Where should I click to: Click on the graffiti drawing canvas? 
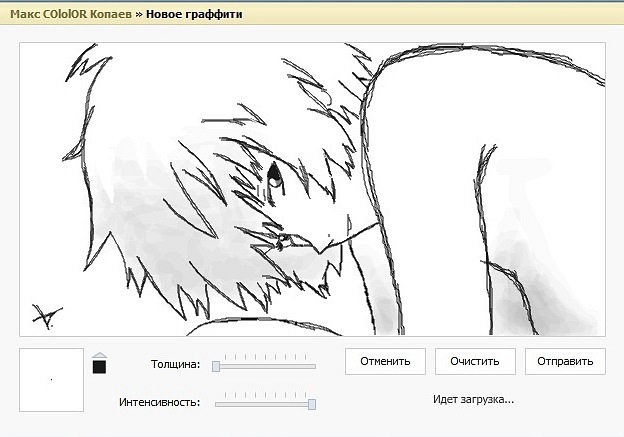[312, 189]
